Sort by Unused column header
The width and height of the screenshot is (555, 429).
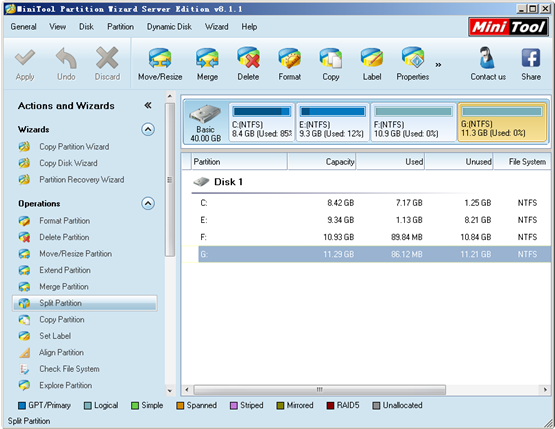pos(459,162)
